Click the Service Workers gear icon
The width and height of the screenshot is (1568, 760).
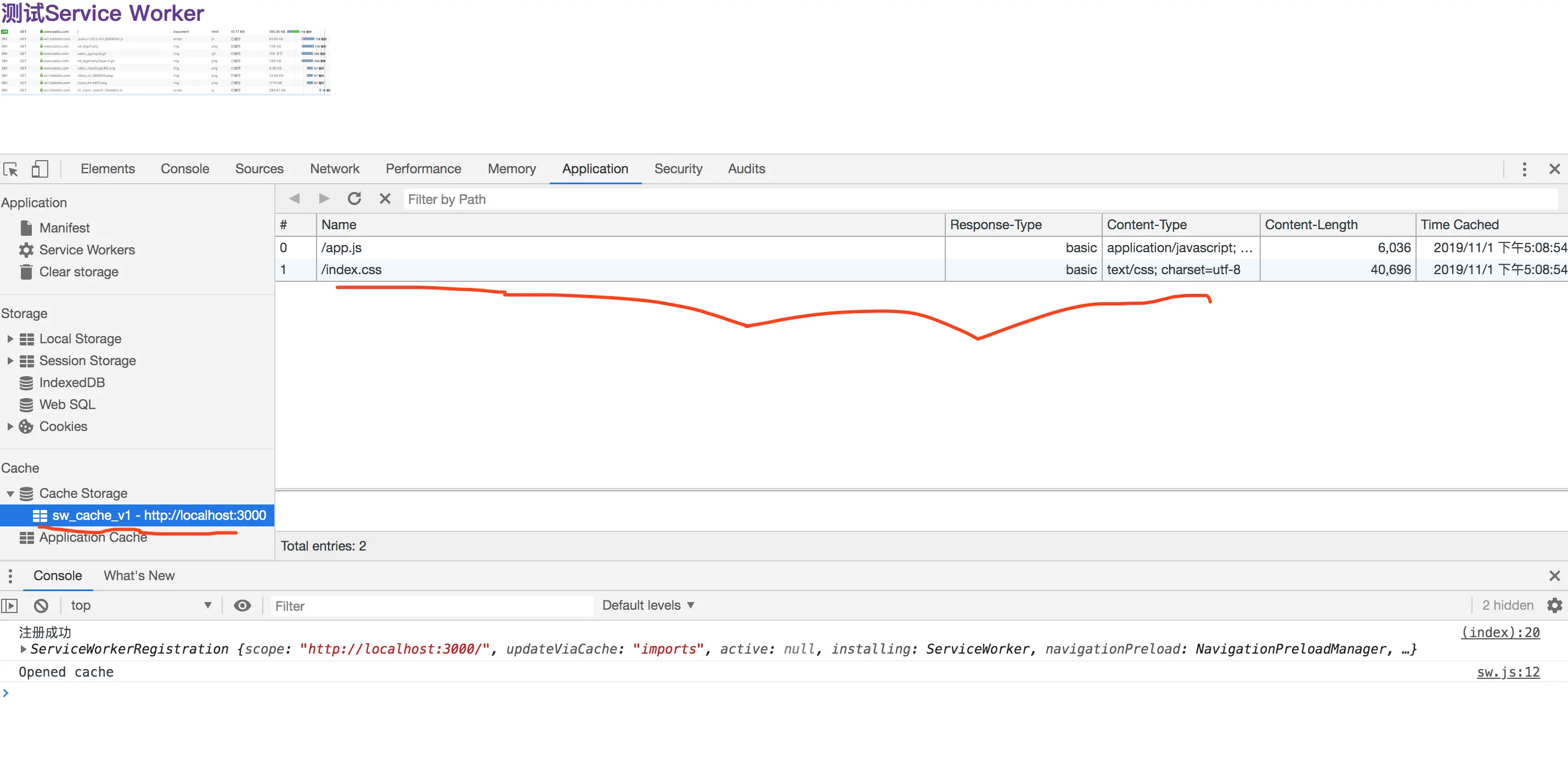click(x=26, y=250)
